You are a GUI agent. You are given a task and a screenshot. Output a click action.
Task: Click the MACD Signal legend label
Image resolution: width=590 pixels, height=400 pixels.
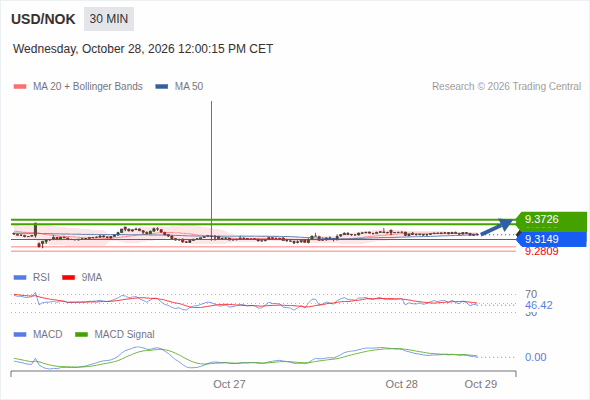click(x=125, y=334)
